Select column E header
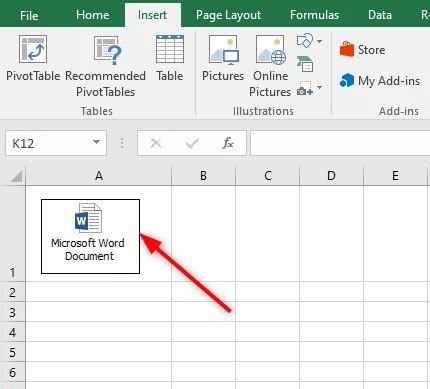Viewport: 430px width, 389px height. coord(395,176)
